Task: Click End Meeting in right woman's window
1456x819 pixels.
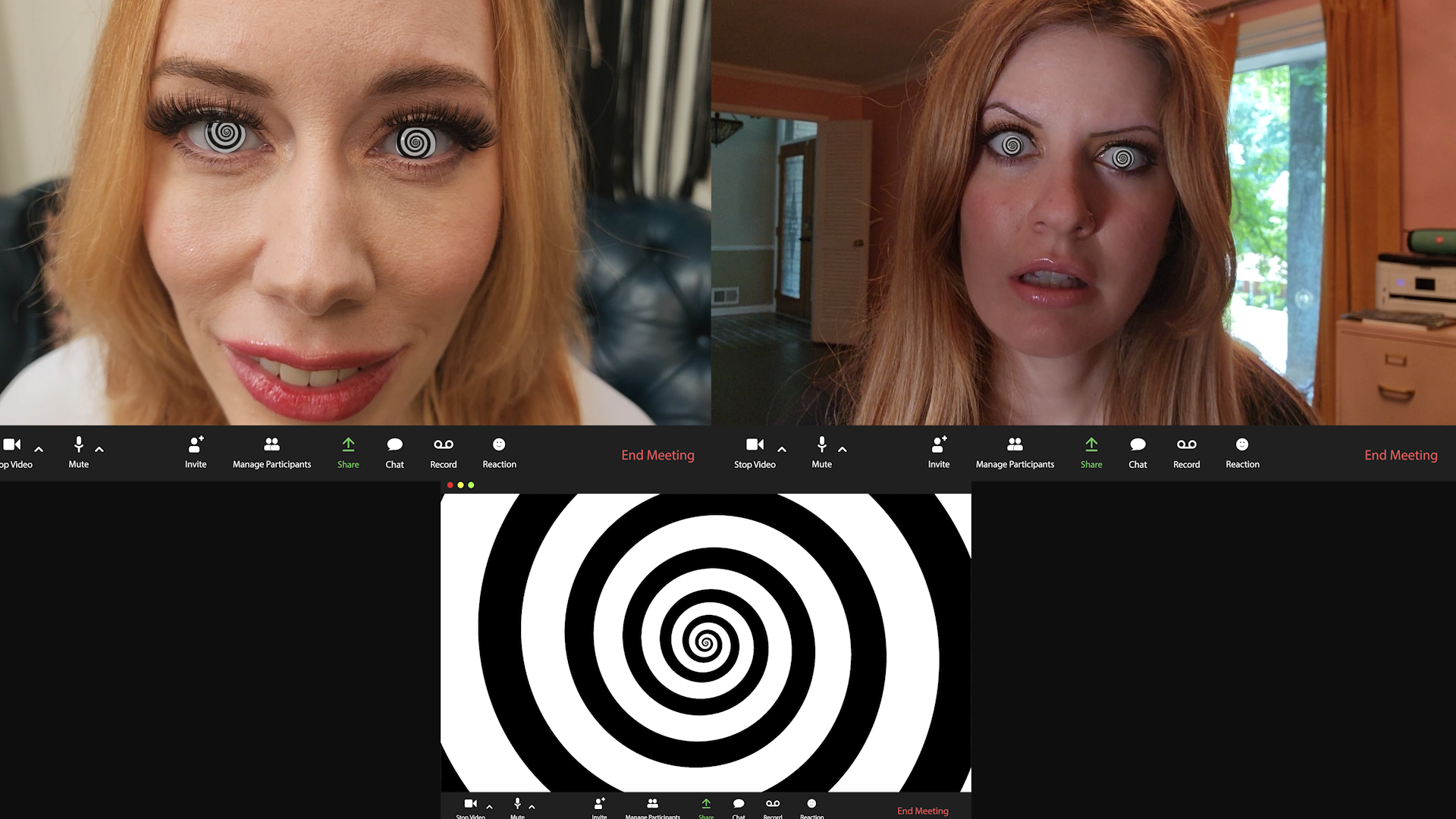Action: 1401,455
